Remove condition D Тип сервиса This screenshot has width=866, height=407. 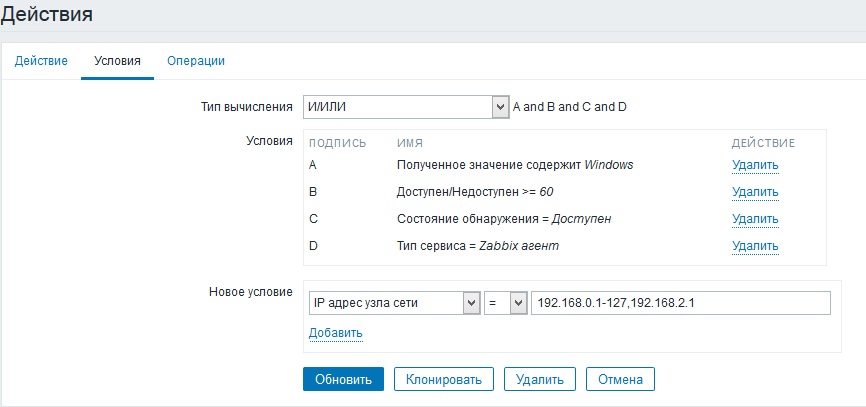coord(755,246)
